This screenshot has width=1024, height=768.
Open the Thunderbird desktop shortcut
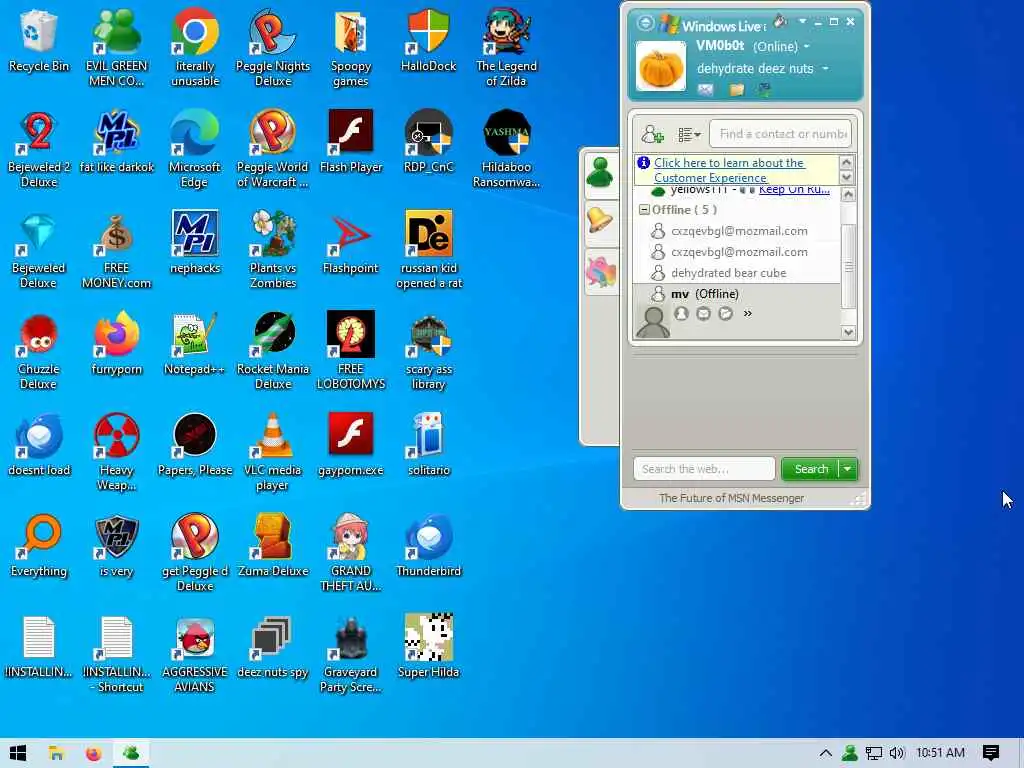tap(428, 547)
